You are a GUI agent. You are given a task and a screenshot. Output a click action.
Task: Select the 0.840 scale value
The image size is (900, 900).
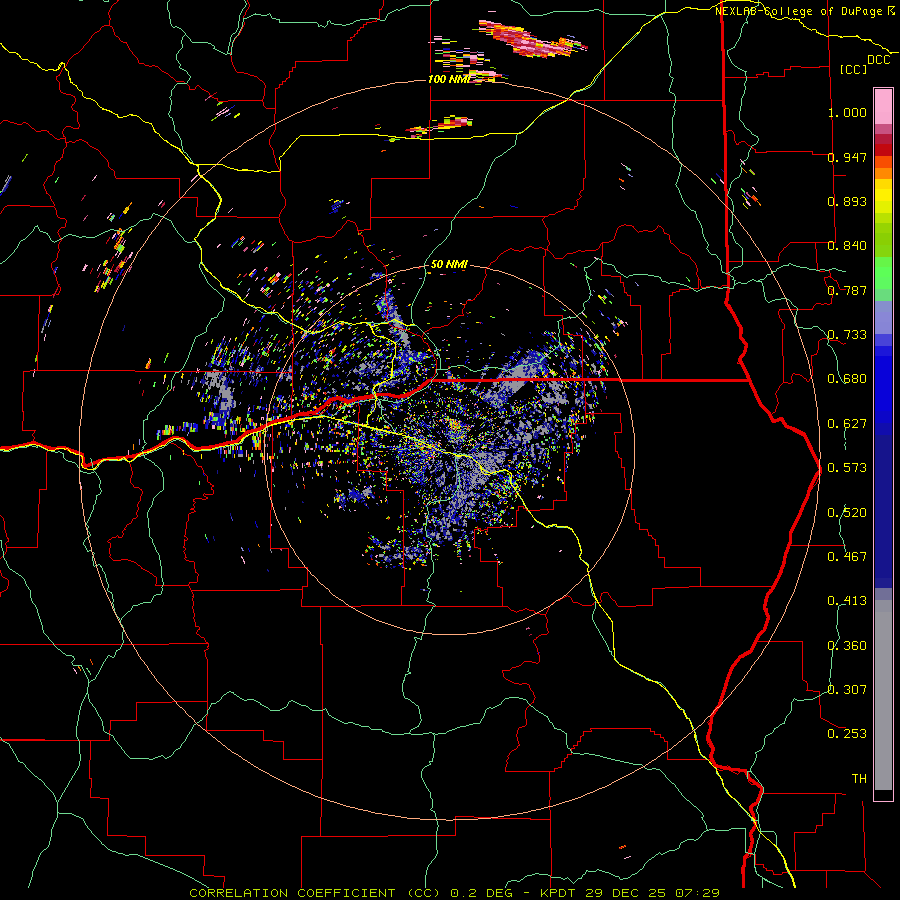847,246
